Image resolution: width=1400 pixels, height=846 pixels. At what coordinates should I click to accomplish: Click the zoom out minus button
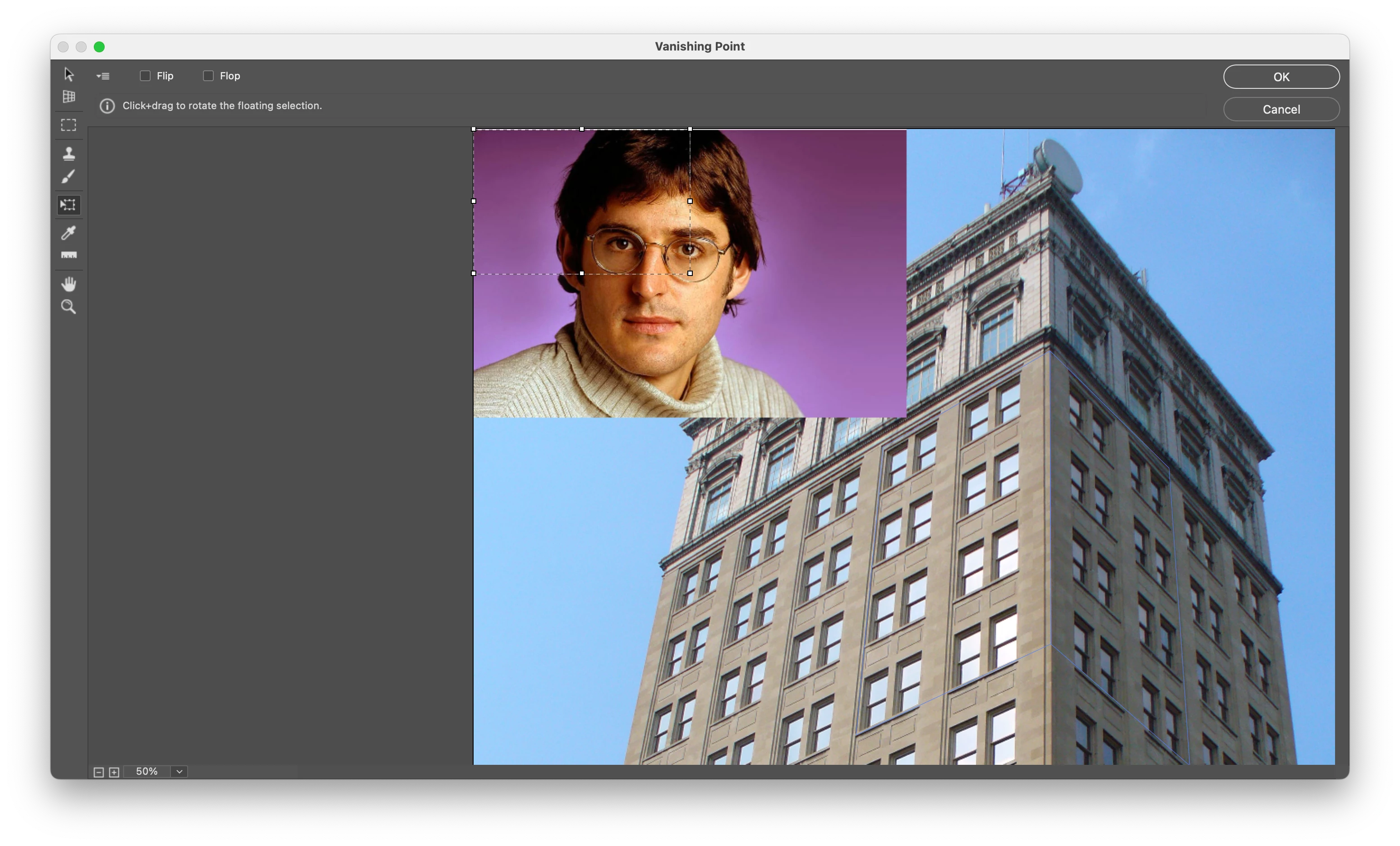pyautogui.click(x=98, y=772)
